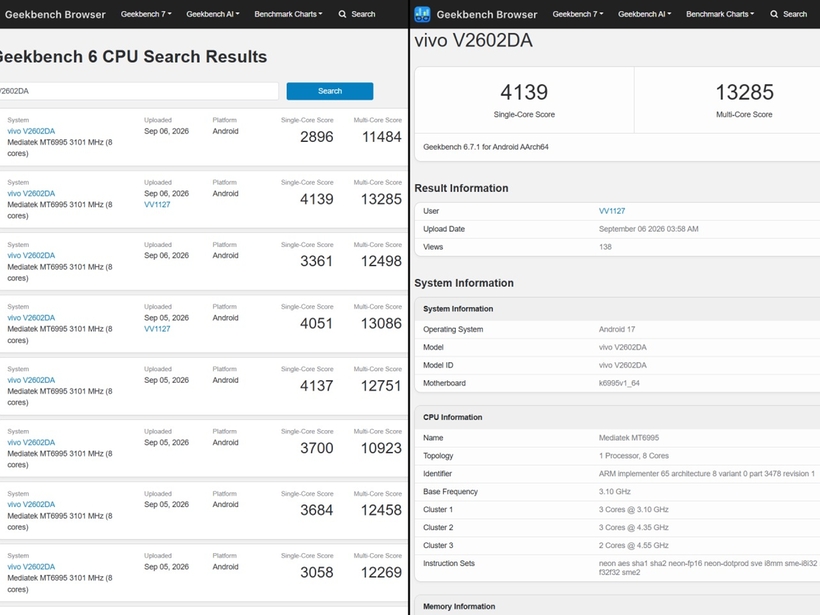Click Topology value '1 Processor, 8 Cores'
The height and width of the screenshot is (615, 820).
(x=634, y=456)
